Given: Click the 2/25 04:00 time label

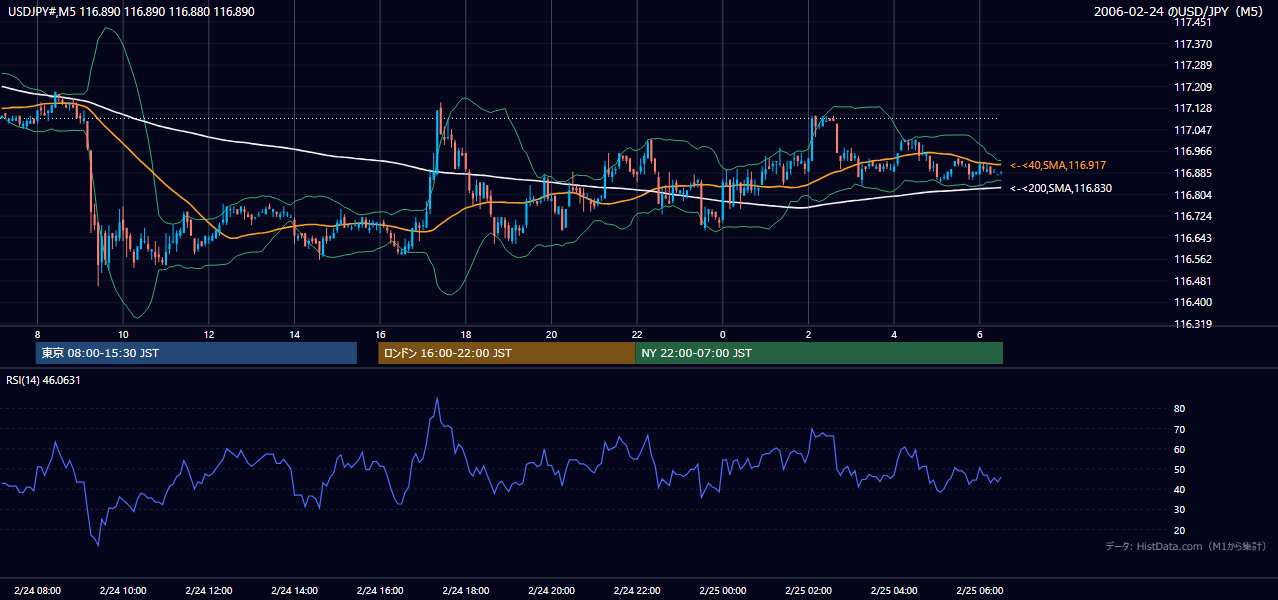Looking at the screenshot, I should (895, 590).
